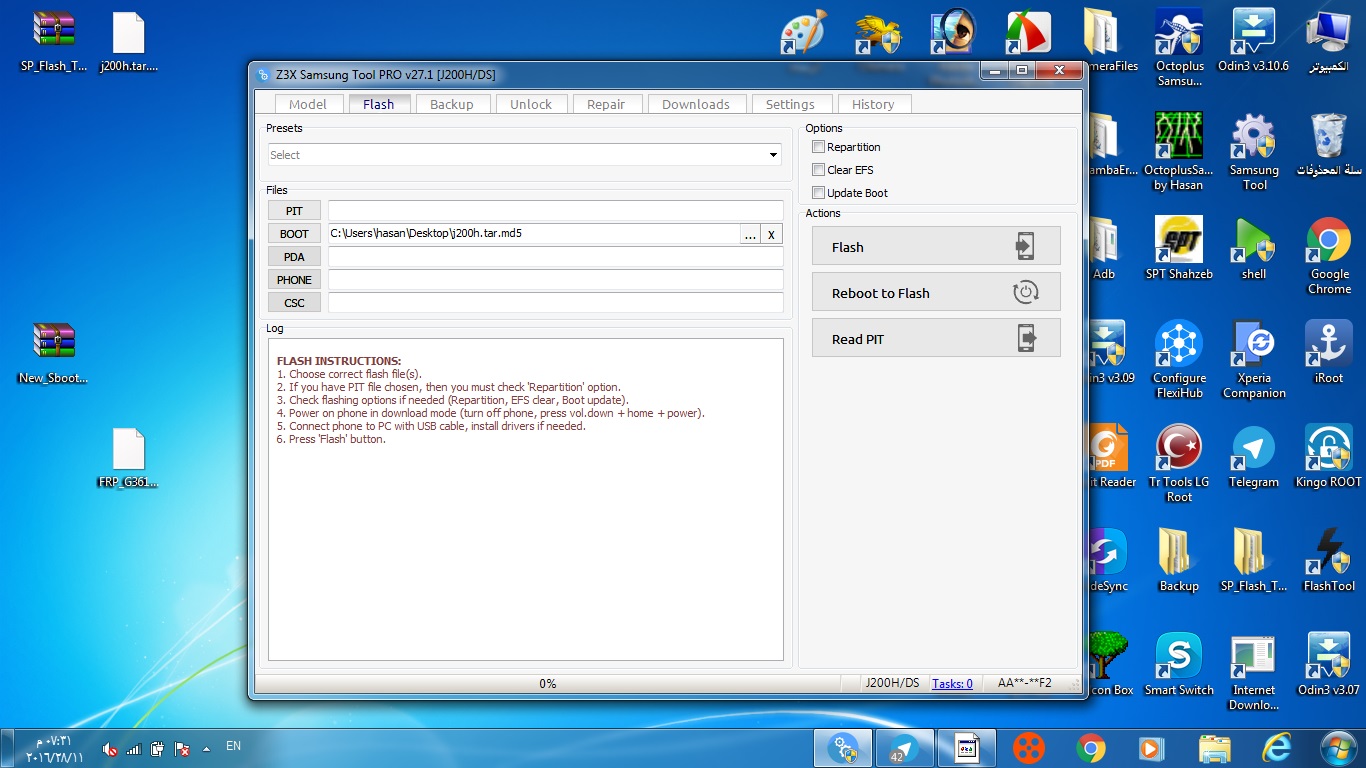1366x768 pixels.
Task: Click the Reboot to Flash button
Action: pos(936,293)
